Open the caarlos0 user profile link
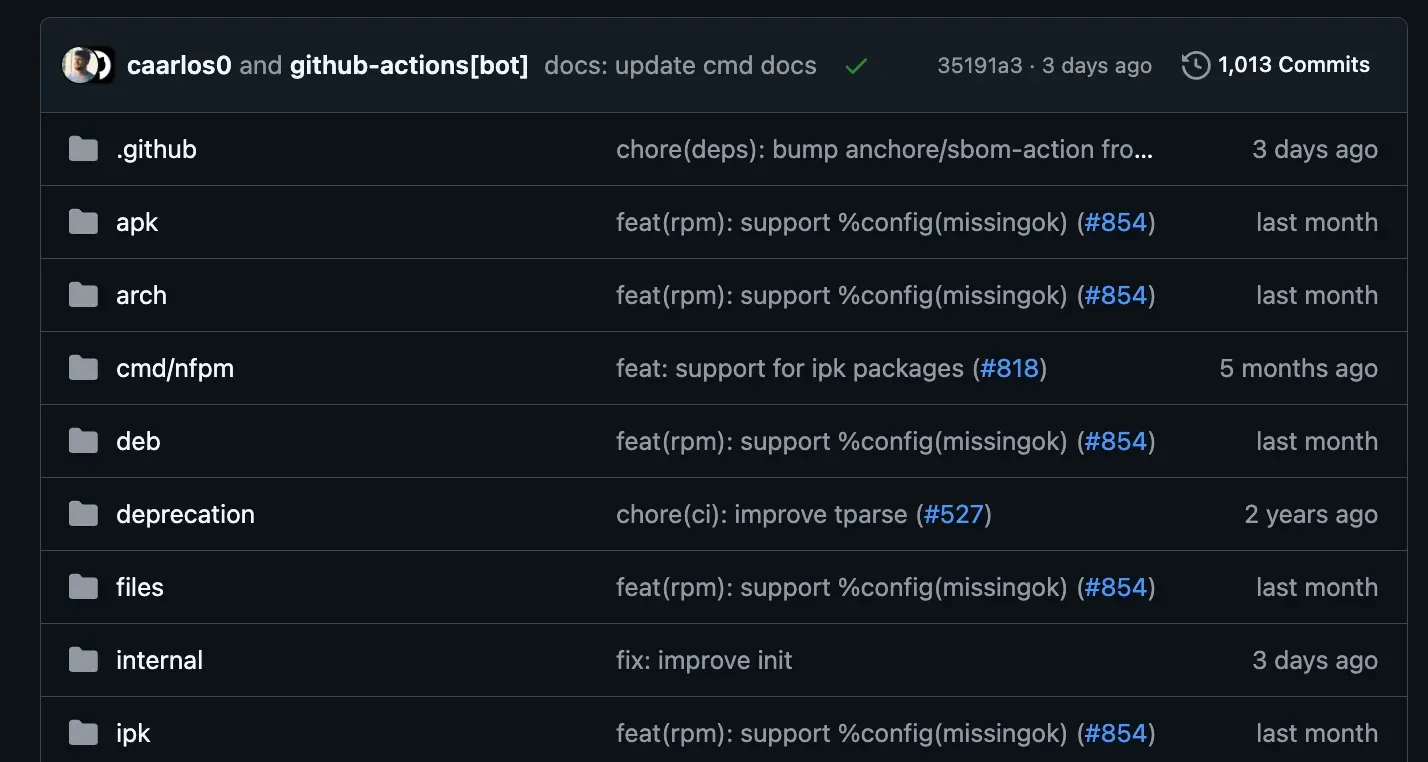This screenshot has height=762, width=1428. tap(179, 66)
